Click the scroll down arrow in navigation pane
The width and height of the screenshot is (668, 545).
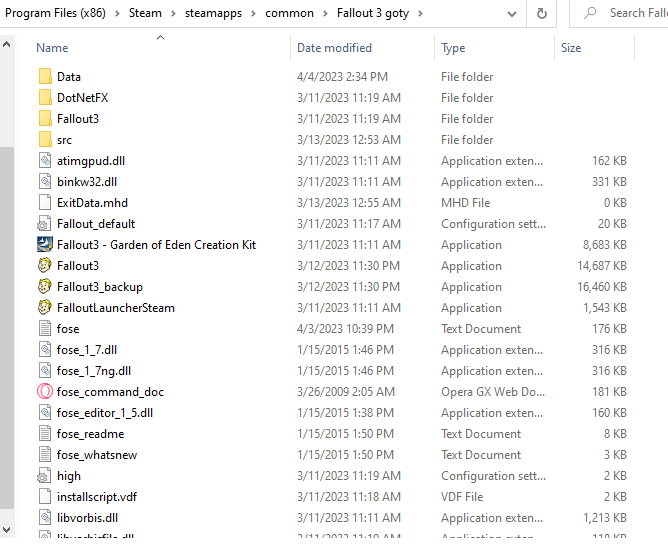tap(6, 530)
